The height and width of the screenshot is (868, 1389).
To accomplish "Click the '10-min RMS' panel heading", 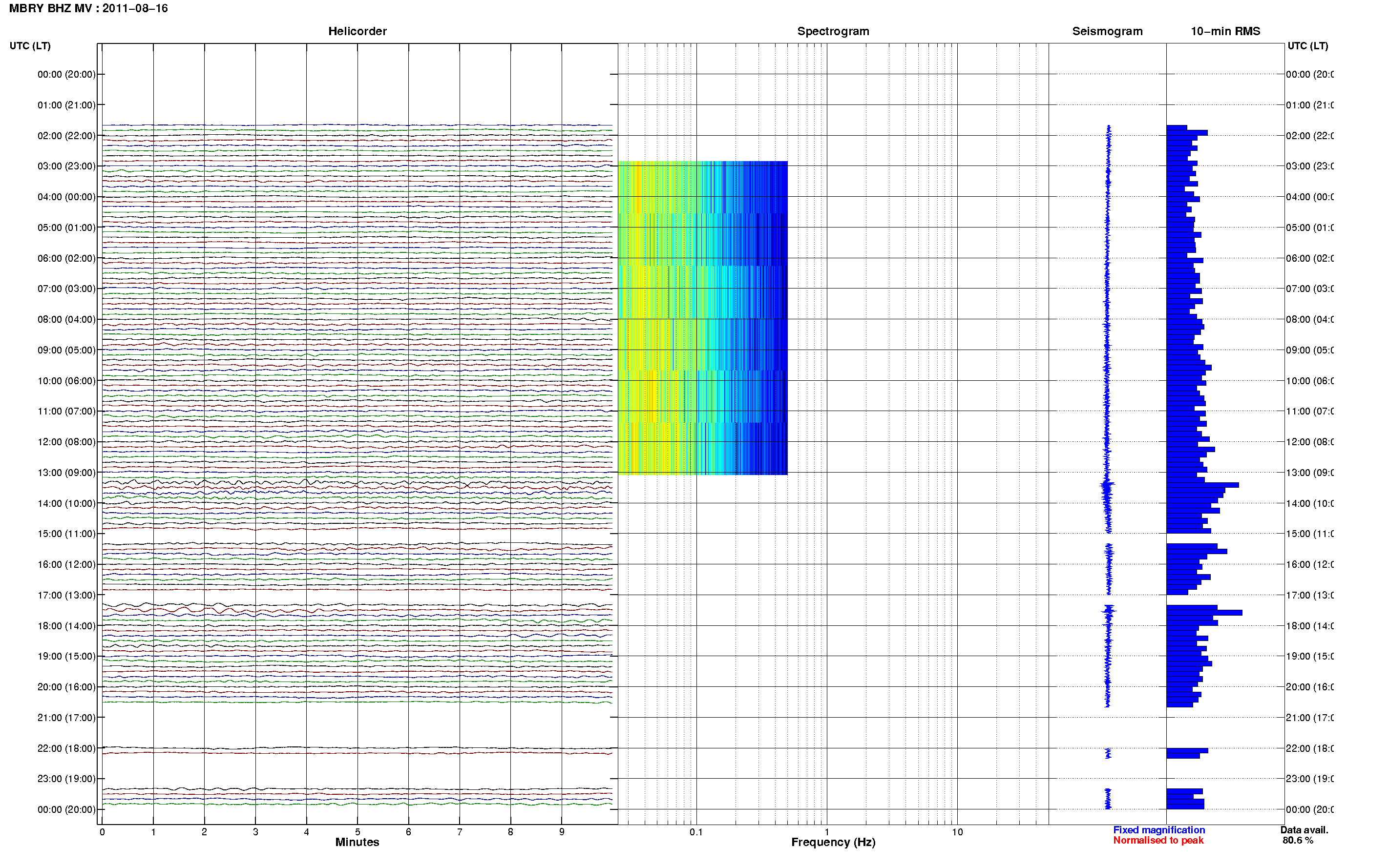I will [x=1225, y=32].
